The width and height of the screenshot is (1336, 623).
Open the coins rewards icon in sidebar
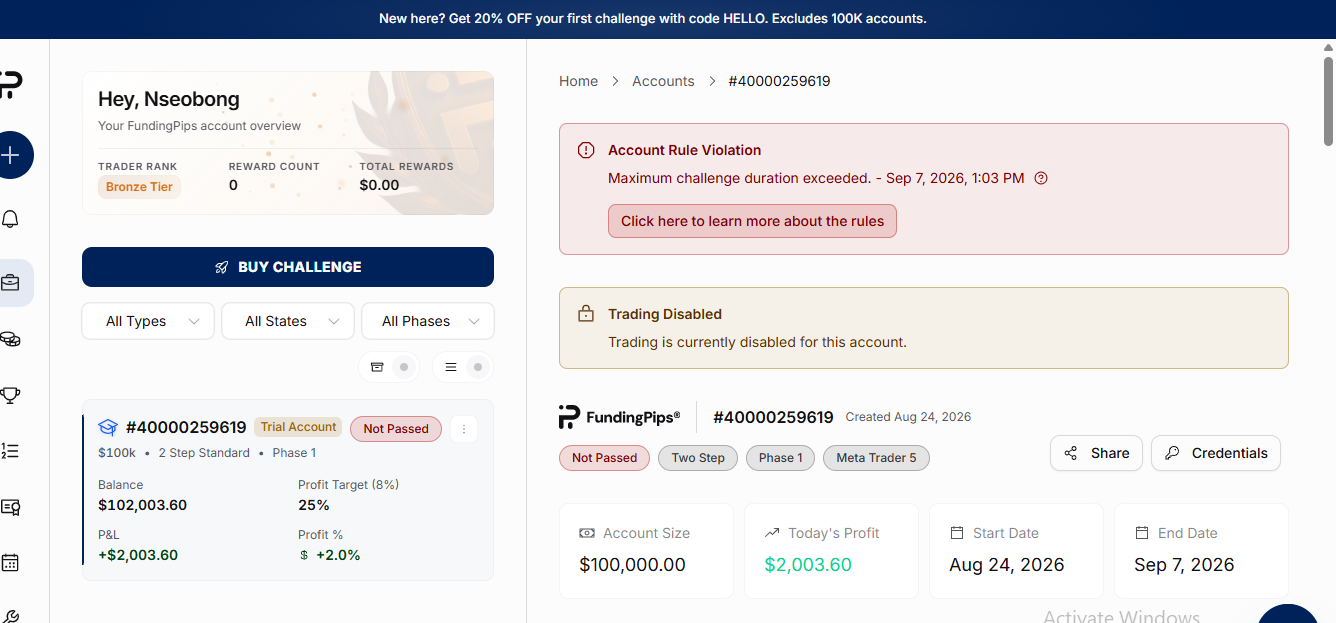tap(11, 339)
